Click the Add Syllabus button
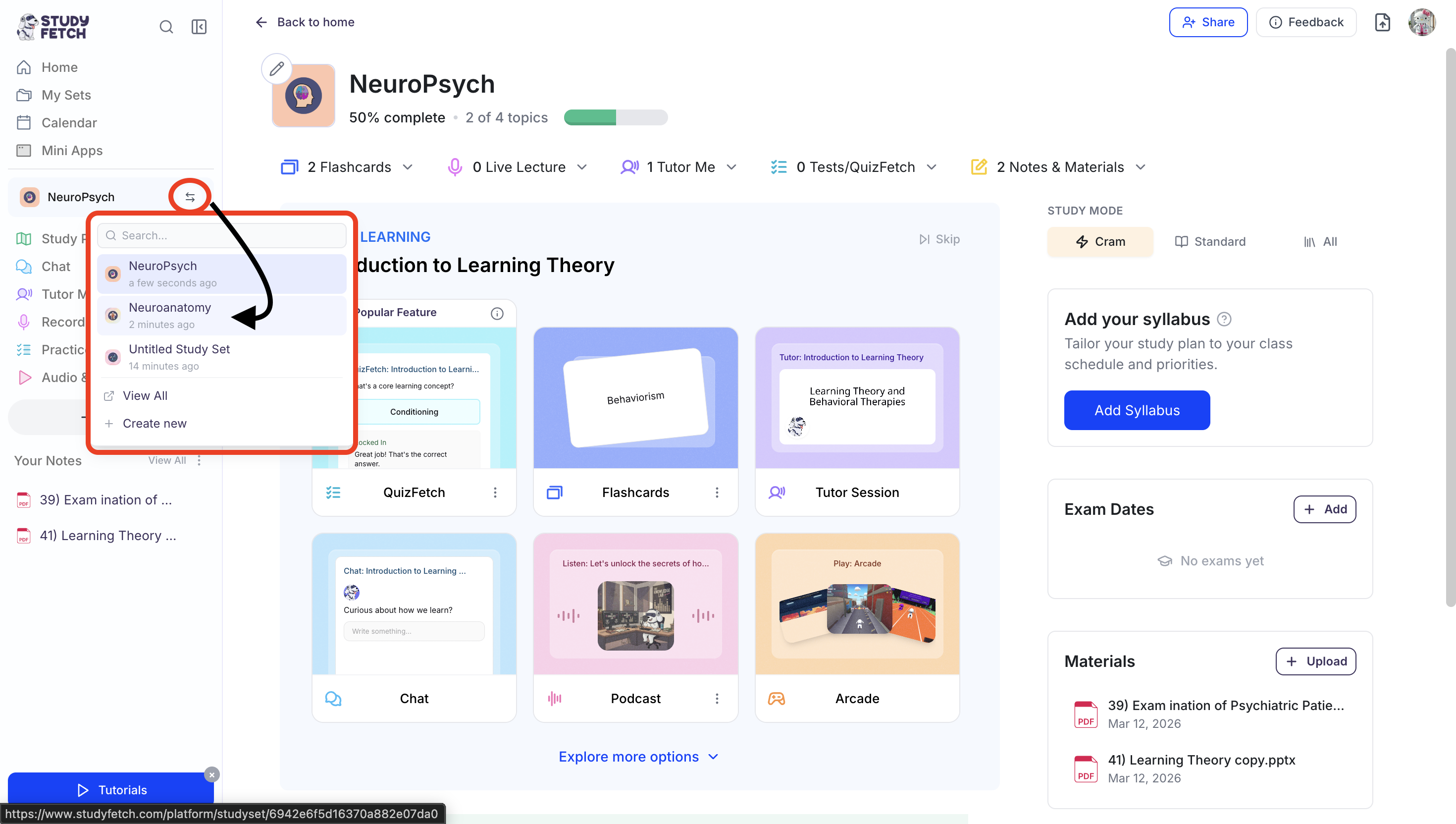Screen dimensions: 1456x824 [x=1137, y=410]
